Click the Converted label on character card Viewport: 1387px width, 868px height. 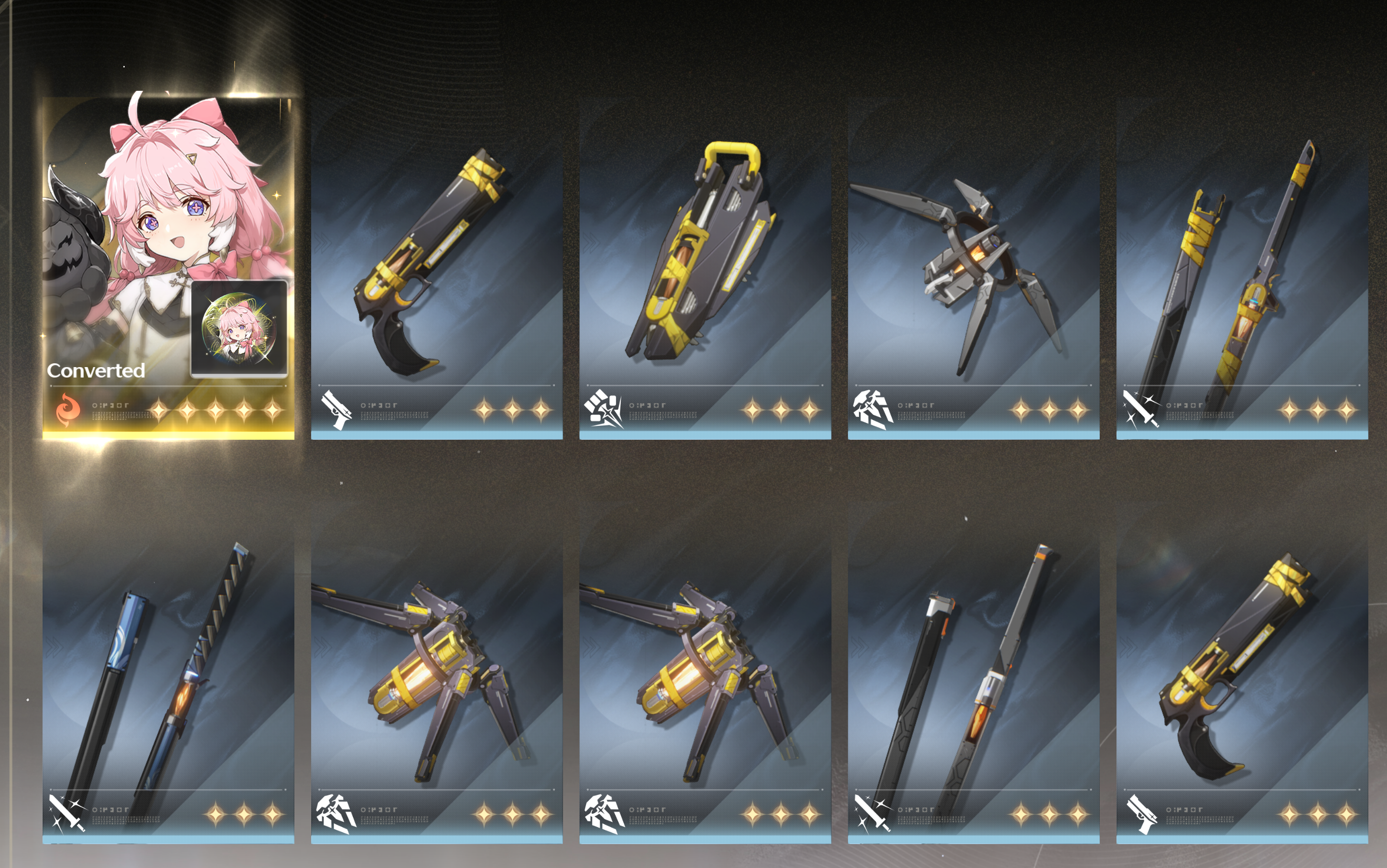pyautogui.click(x=96, y=371)
